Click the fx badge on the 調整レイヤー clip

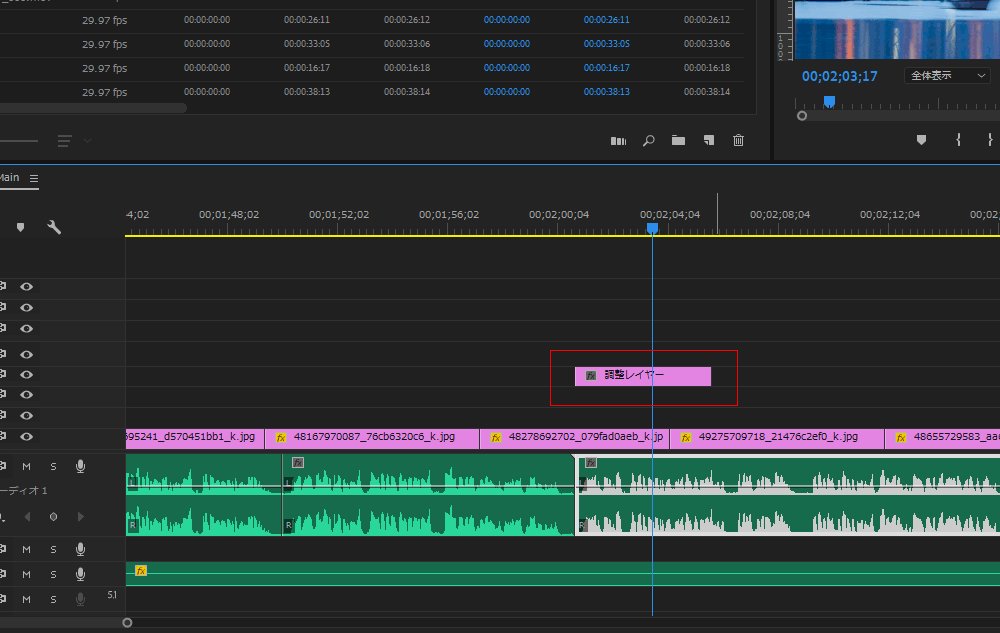pos(590,376)
